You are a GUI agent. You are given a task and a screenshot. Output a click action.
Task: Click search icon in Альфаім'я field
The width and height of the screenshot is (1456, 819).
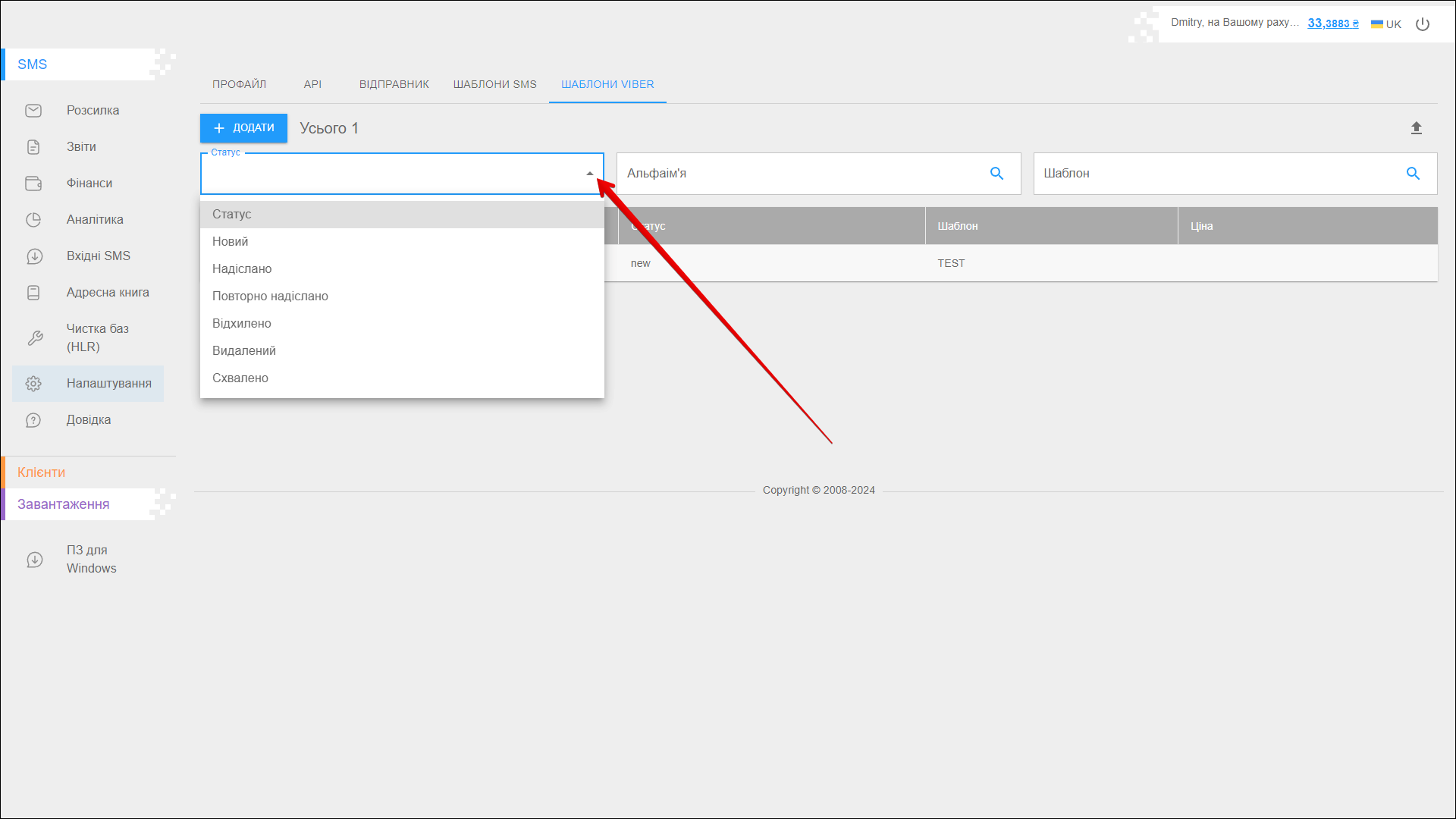(x=996, y=174)
